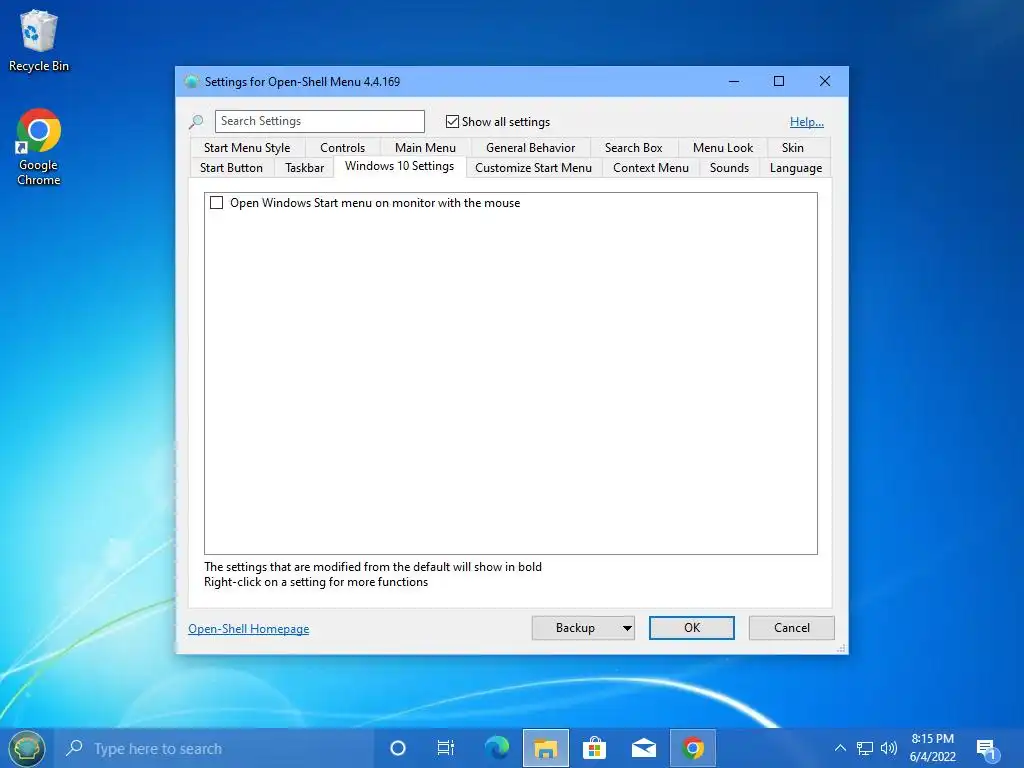
Task: Minimize the Open-Shell settings window
Action: 734,82
